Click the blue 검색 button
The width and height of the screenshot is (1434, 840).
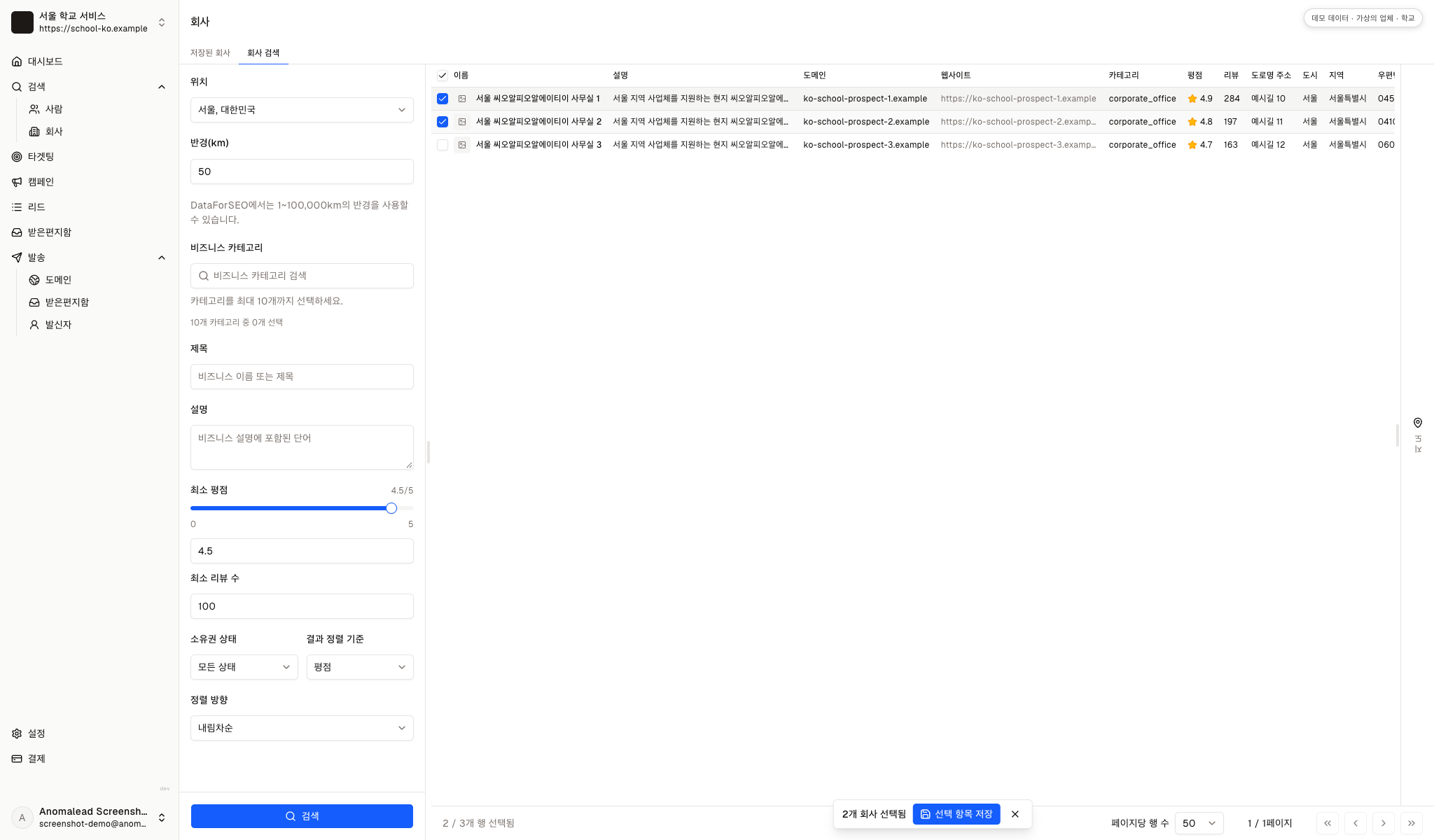[x=302, y=816]
